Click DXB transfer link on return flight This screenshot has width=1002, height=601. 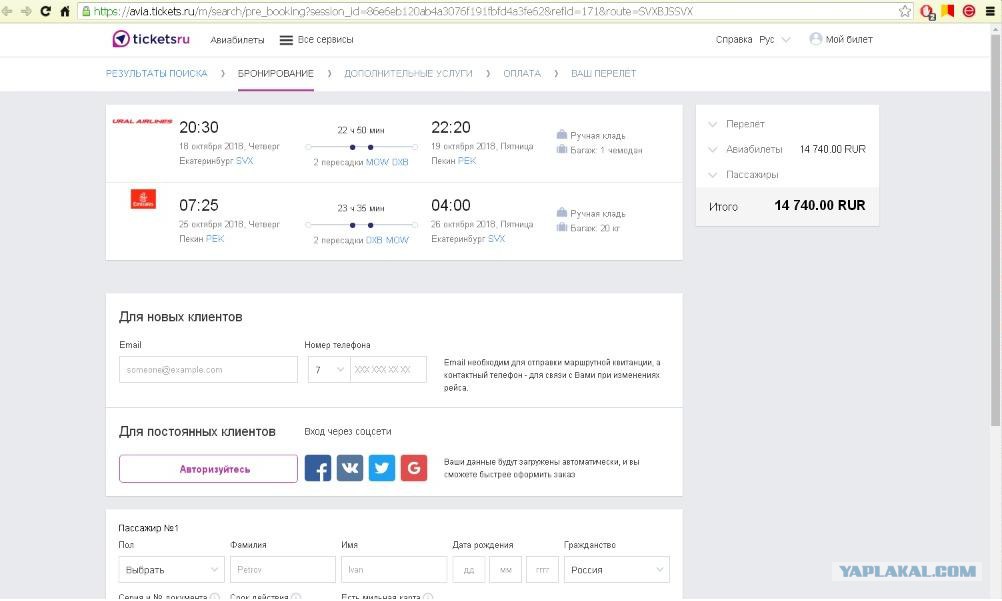[374, 240]
